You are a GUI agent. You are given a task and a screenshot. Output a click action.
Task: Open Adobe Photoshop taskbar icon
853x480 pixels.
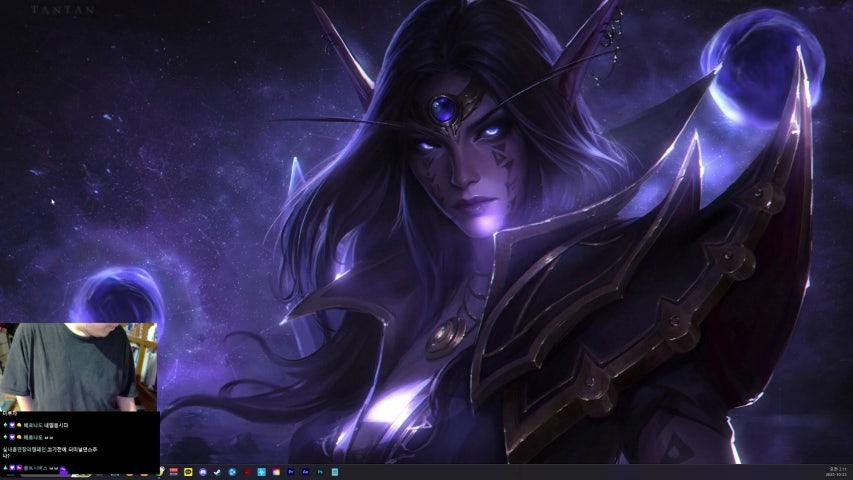point(320,472)
